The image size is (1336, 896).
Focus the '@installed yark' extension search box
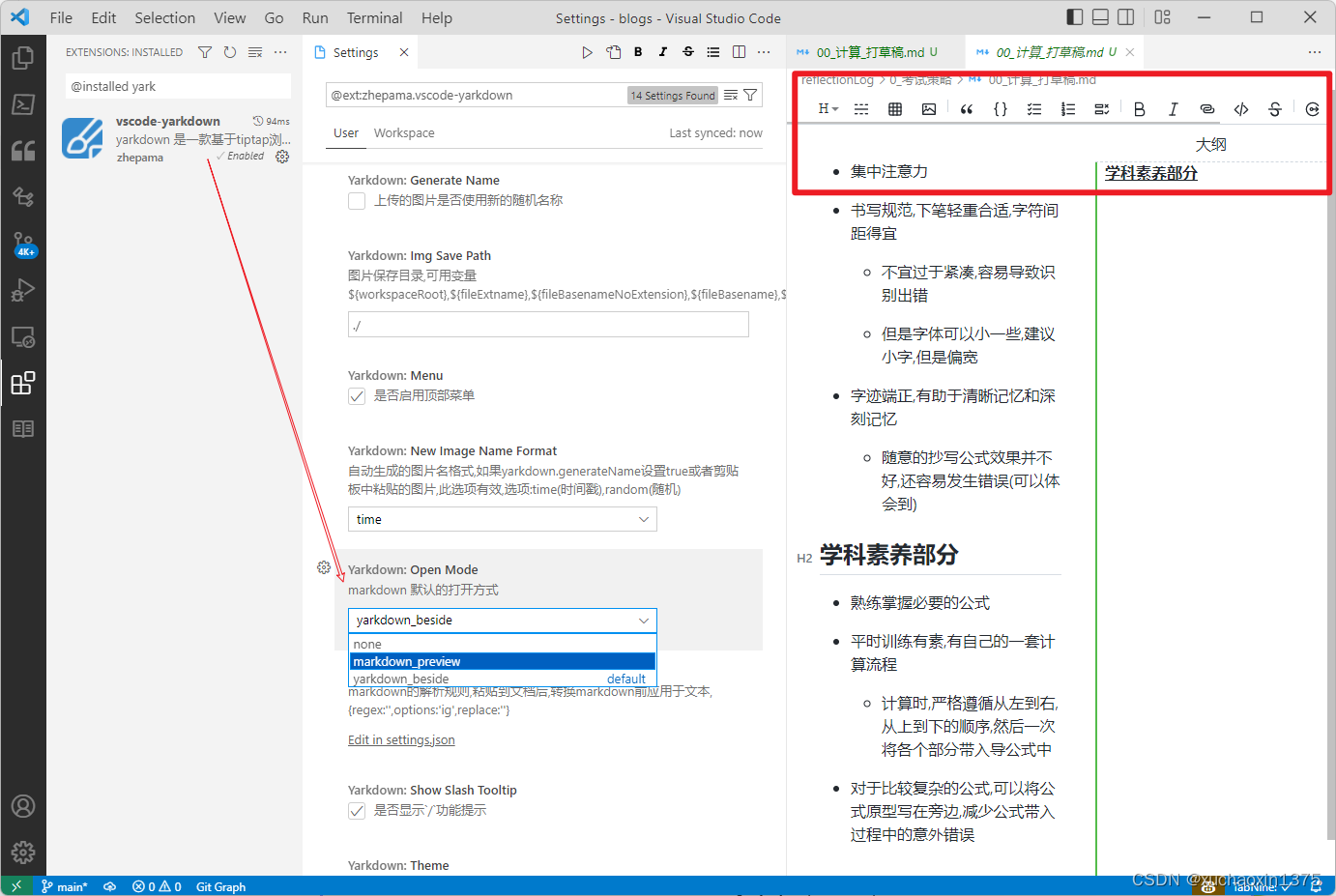coord(178,86)
